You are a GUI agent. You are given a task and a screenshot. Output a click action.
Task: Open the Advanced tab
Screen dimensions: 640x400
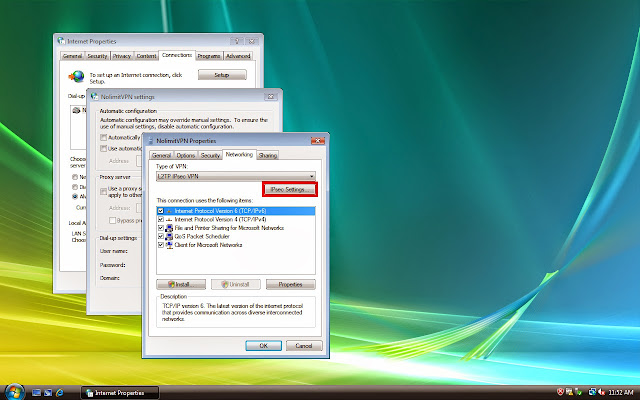tap(238, 56)
